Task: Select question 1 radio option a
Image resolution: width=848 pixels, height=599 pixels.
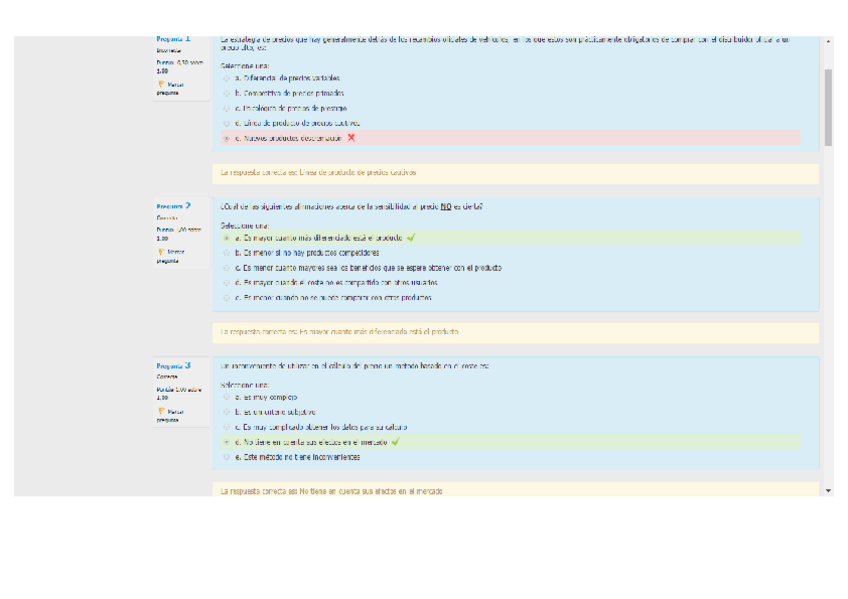Action: pyautogui.click(x=227, y=78)
